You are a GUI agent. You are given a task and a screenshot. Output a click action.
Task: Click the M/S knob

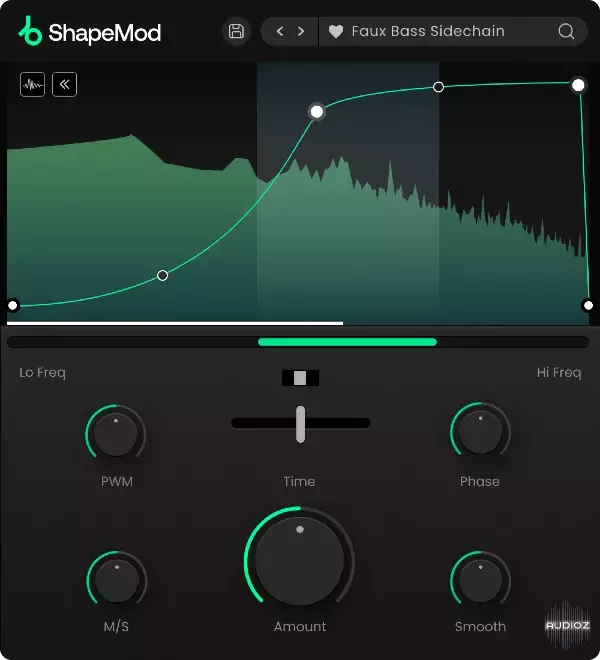[x=117, y=580]
